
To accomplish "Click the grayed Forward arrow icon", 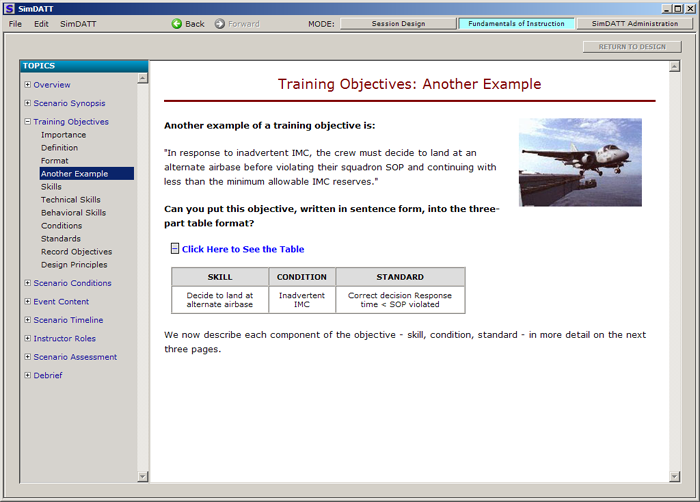I will click(x=220, y=23).
